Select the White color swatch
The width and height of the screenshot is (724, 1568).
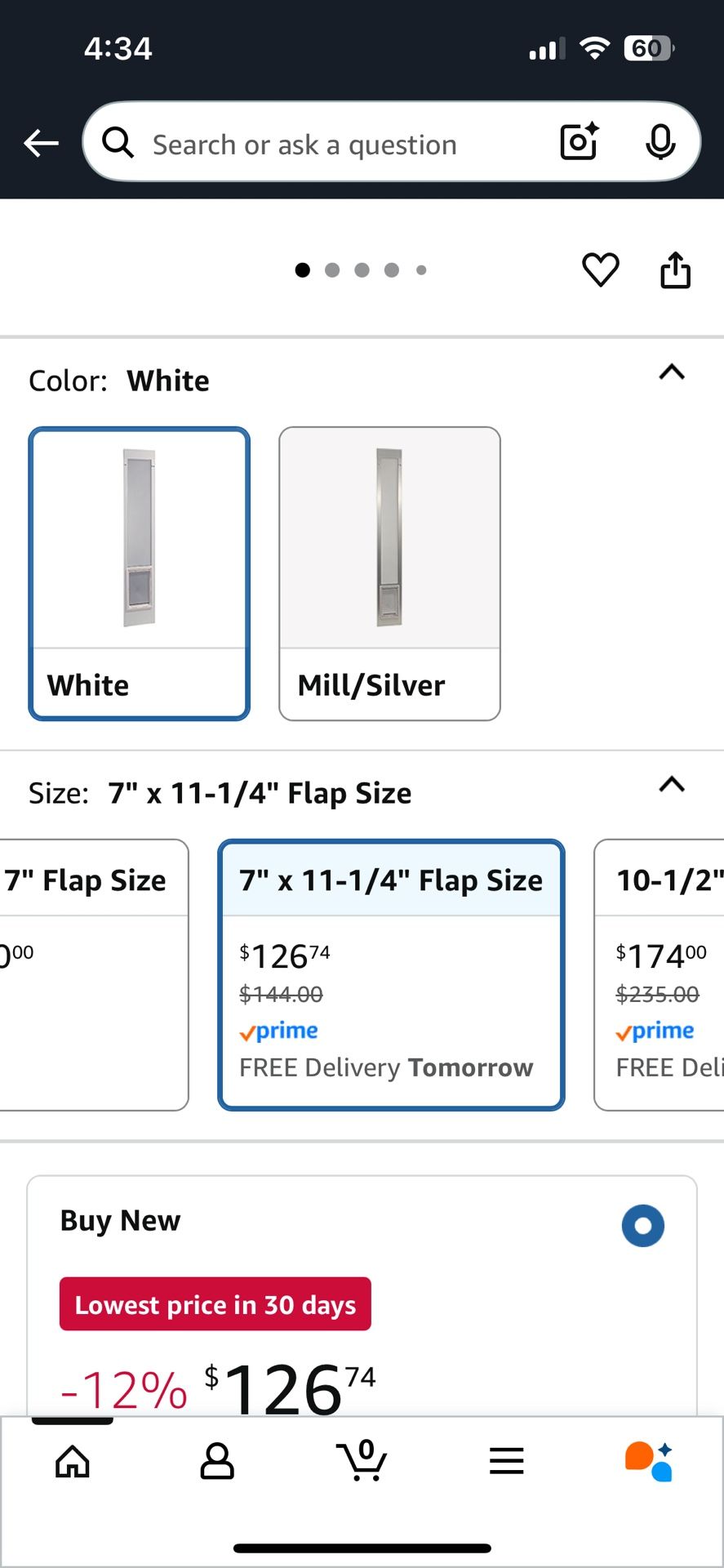pos(140,573)
